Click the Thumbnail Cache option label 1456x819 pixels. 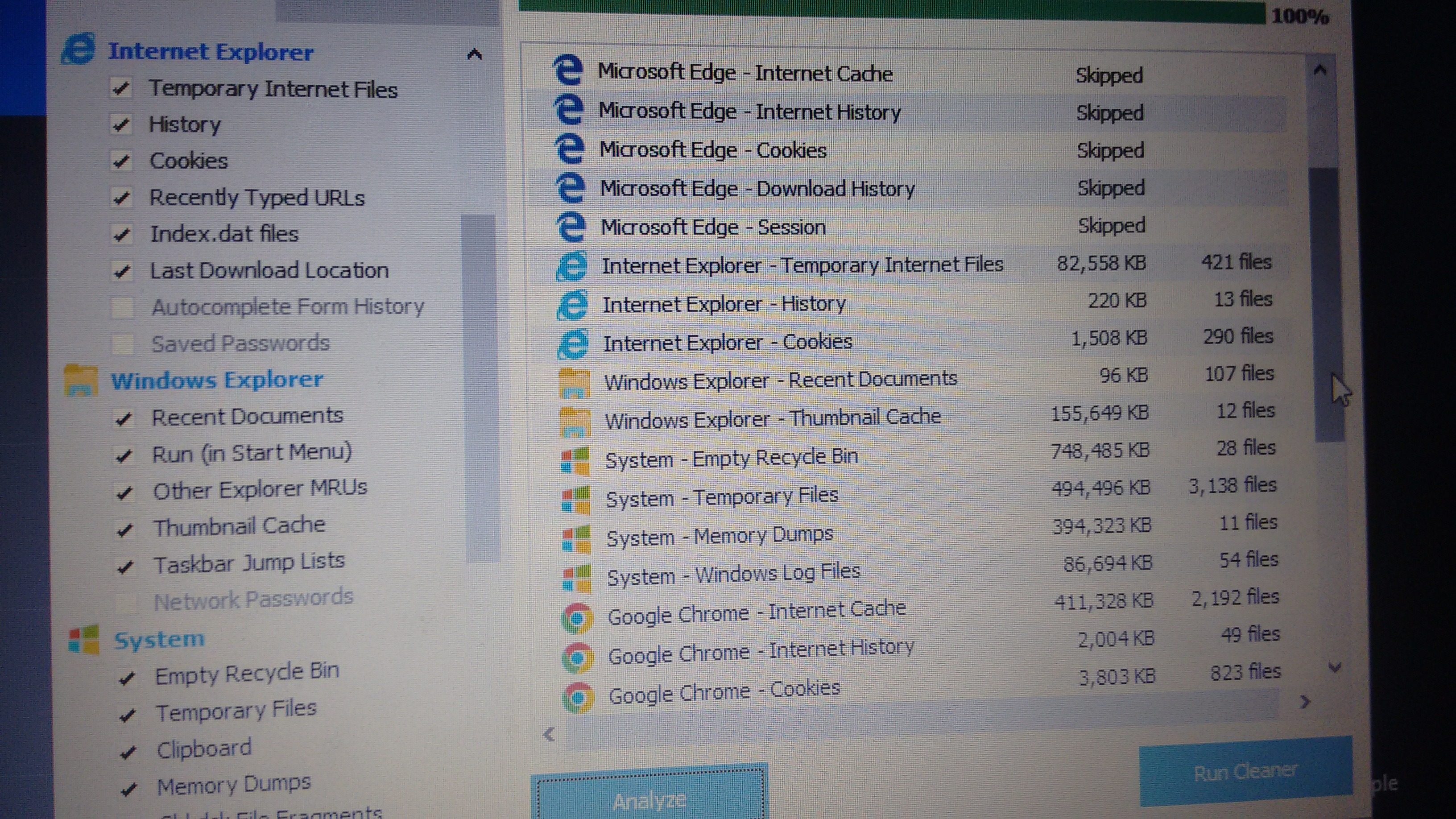tap(239, 527)
